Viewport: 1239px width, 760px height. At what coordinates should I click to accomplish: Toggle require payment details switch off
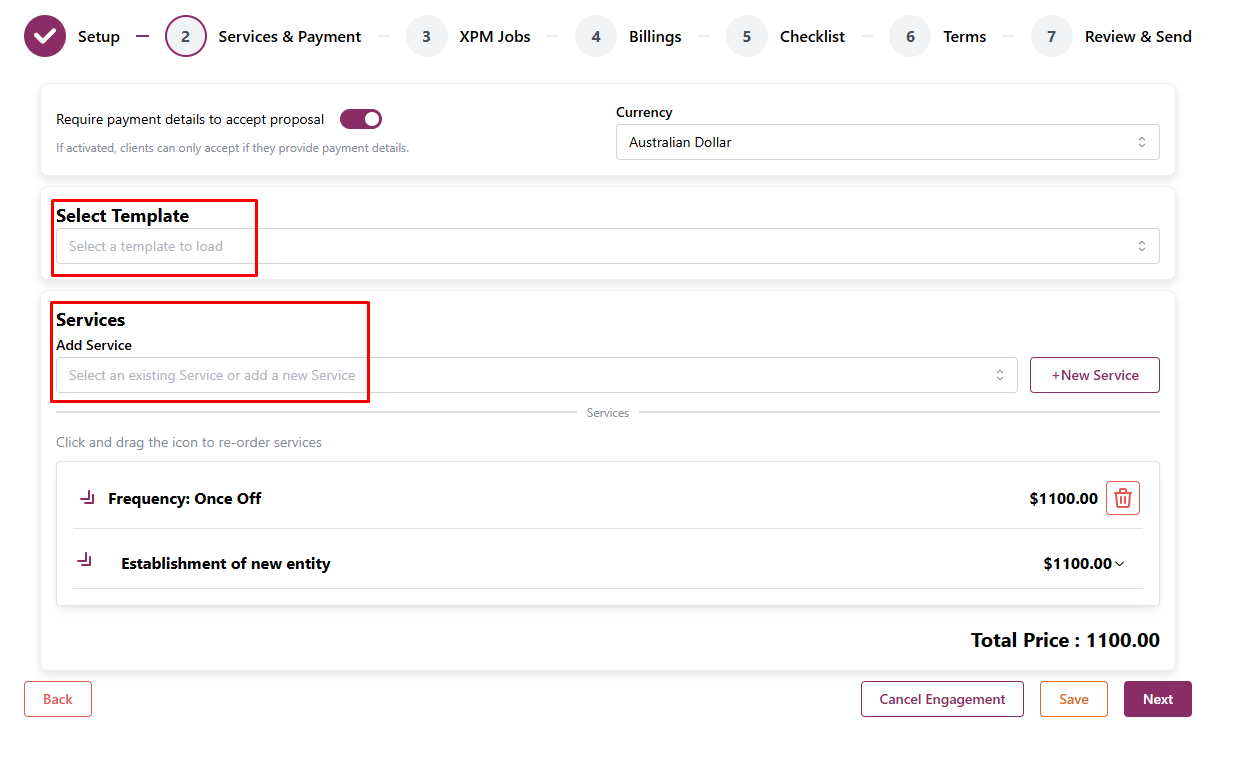pyautogui.click(x=361, y=119)
